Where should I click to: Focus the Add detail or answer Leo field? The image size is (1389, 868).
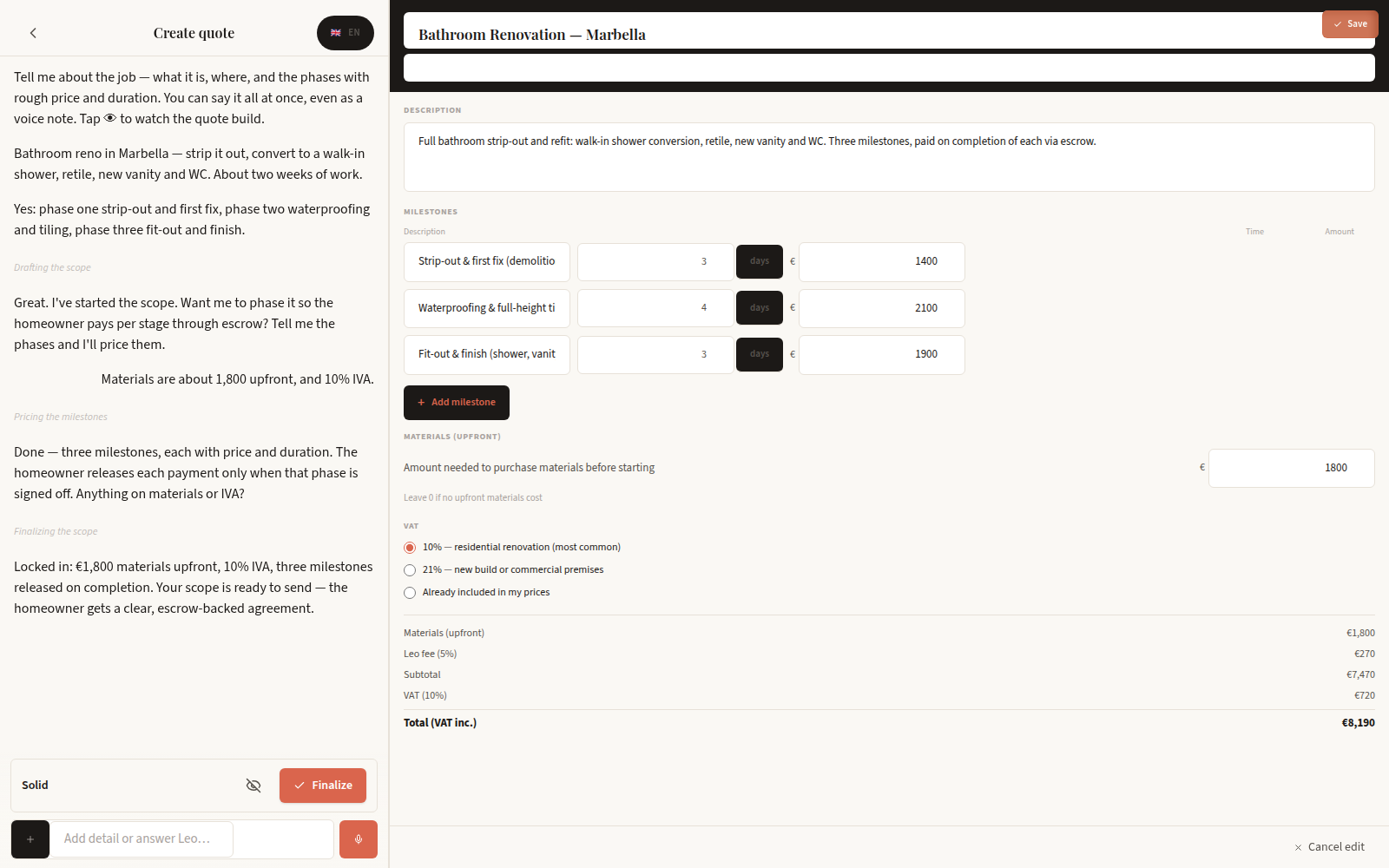(x=142, y=839)
